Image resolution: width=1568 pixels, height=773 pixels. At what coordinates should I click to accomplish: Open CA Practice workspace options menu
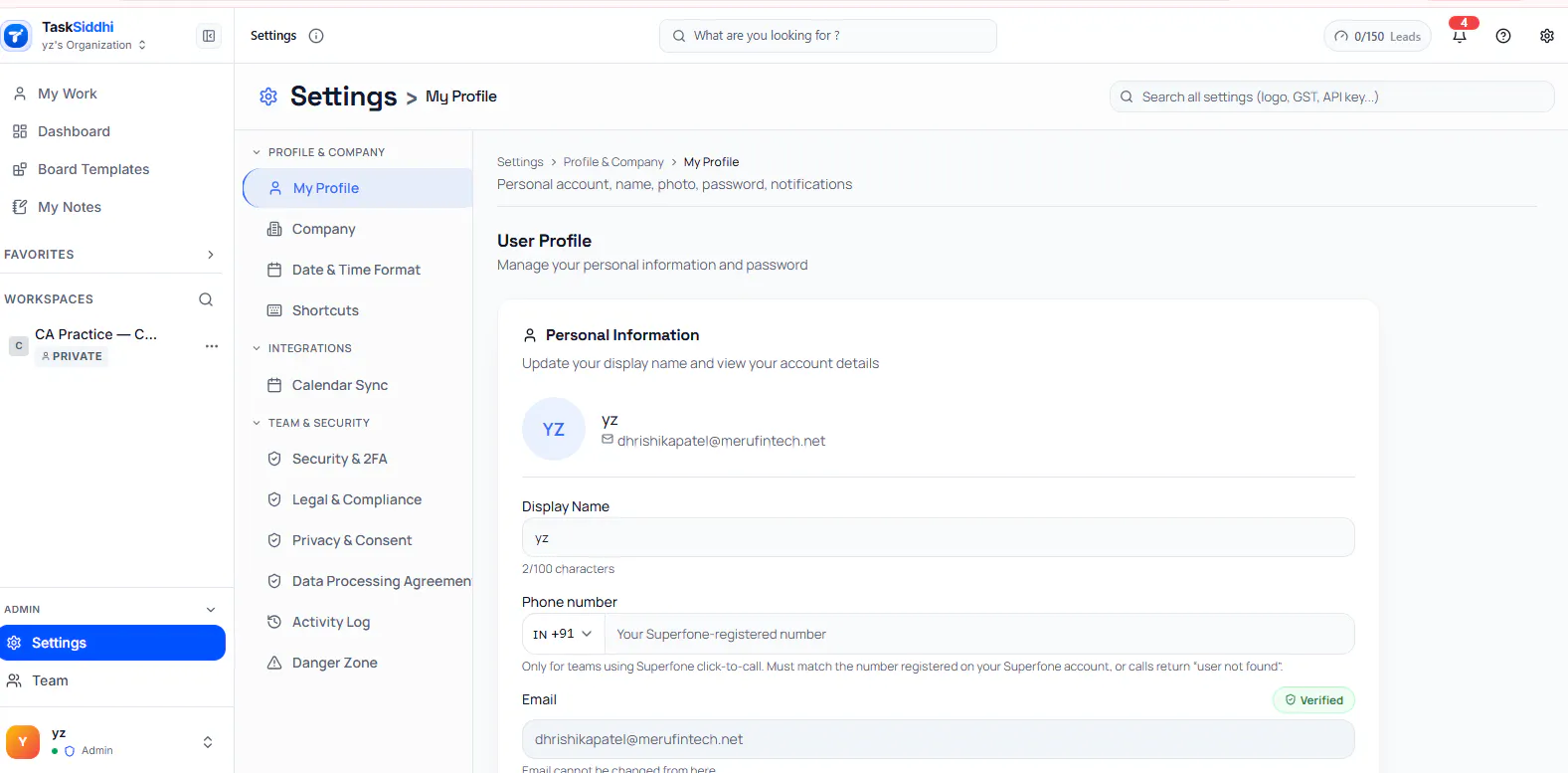tap(212, 346)
